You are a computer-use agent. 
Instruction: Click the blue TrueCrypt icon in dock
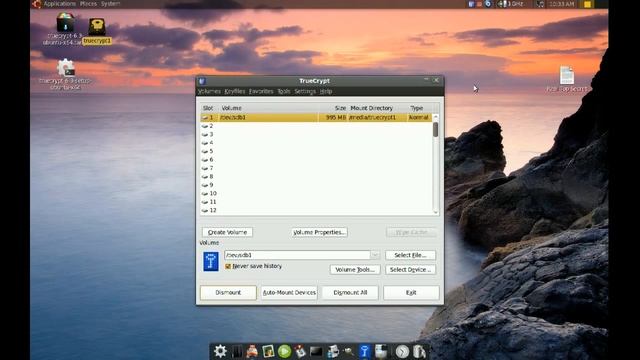tap(364, 351)
